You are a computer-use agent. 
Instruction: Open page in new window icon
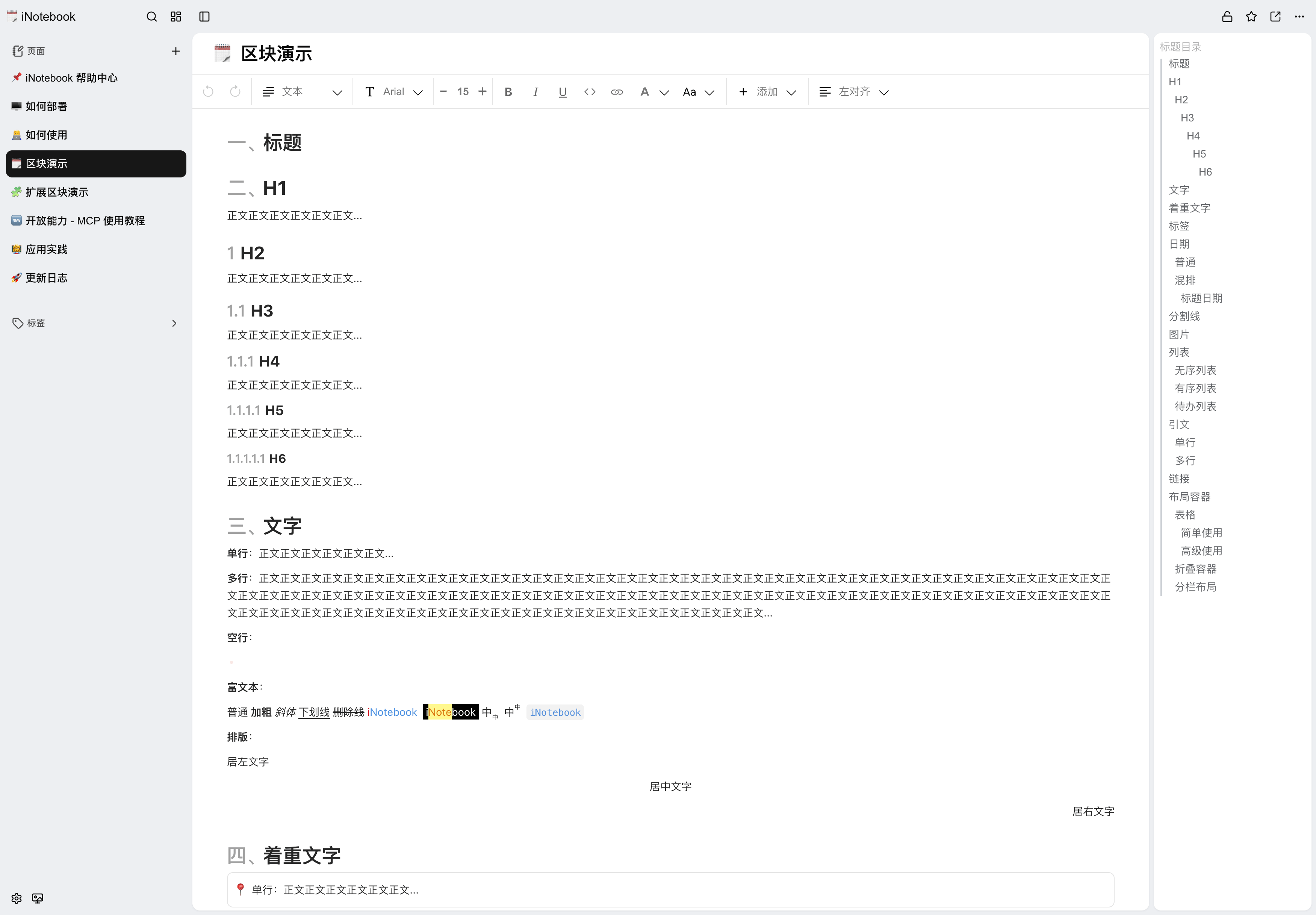[x=1275, y=17]
